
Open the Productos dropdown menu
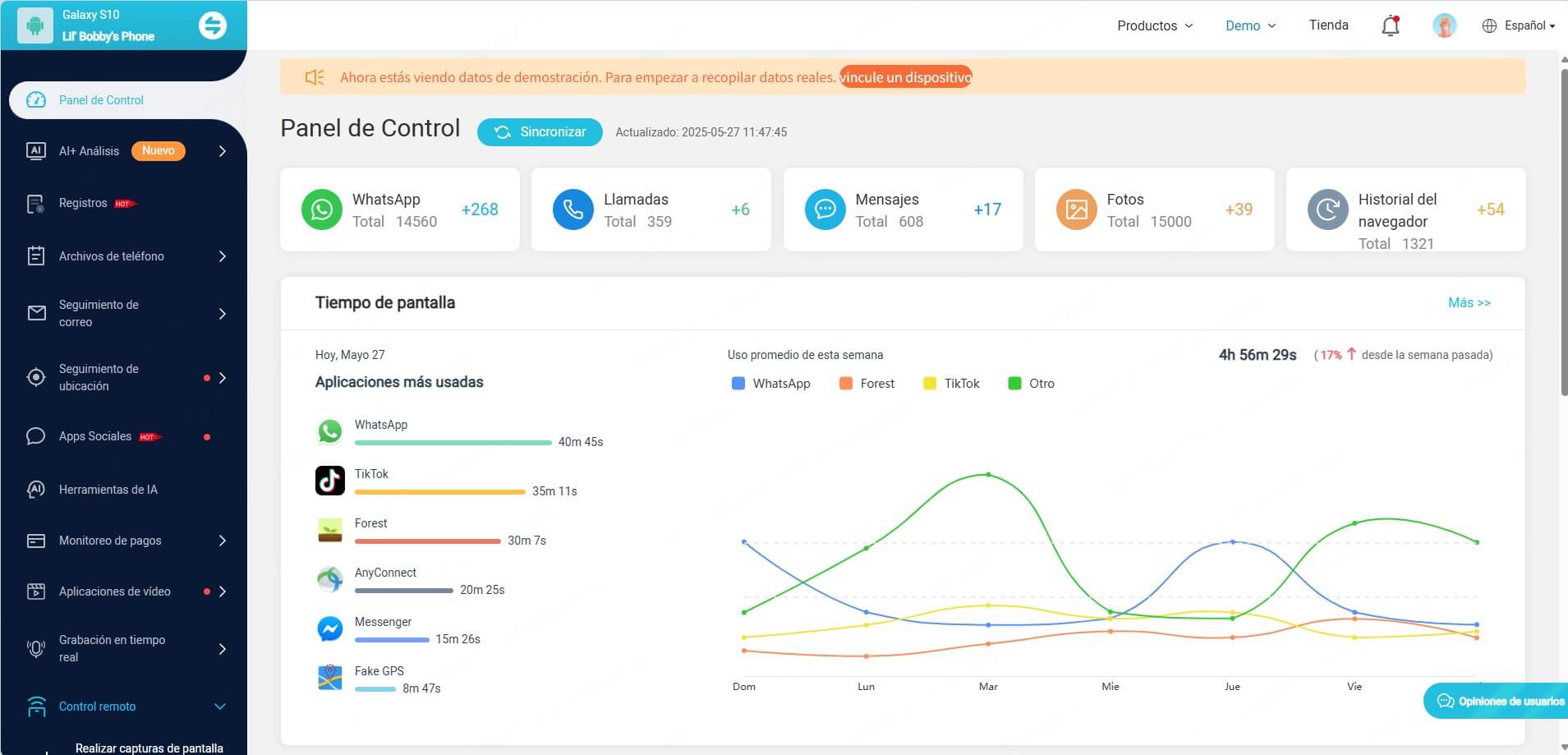click(x=1155, y=25)
